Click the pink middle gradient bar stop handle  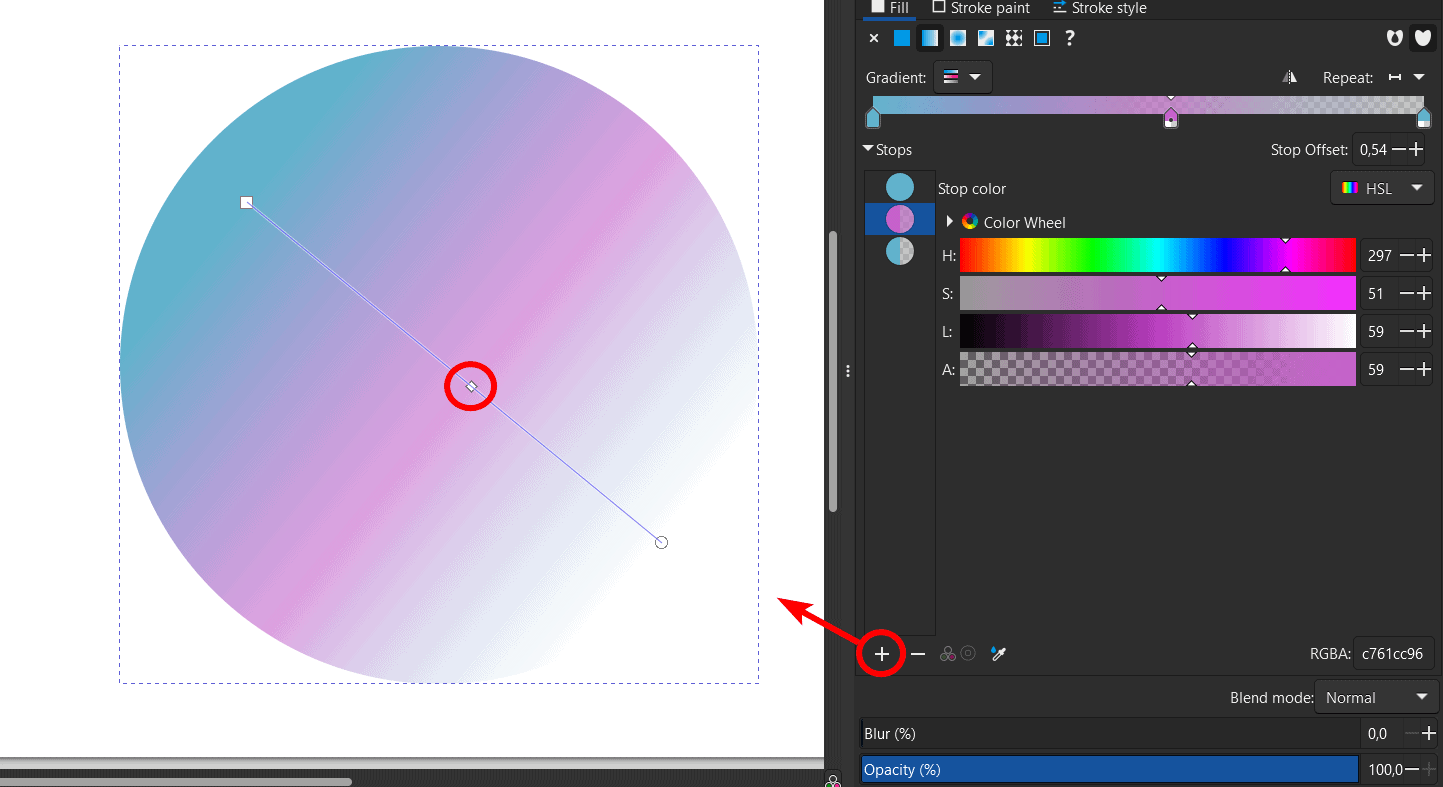[1171, 119]
